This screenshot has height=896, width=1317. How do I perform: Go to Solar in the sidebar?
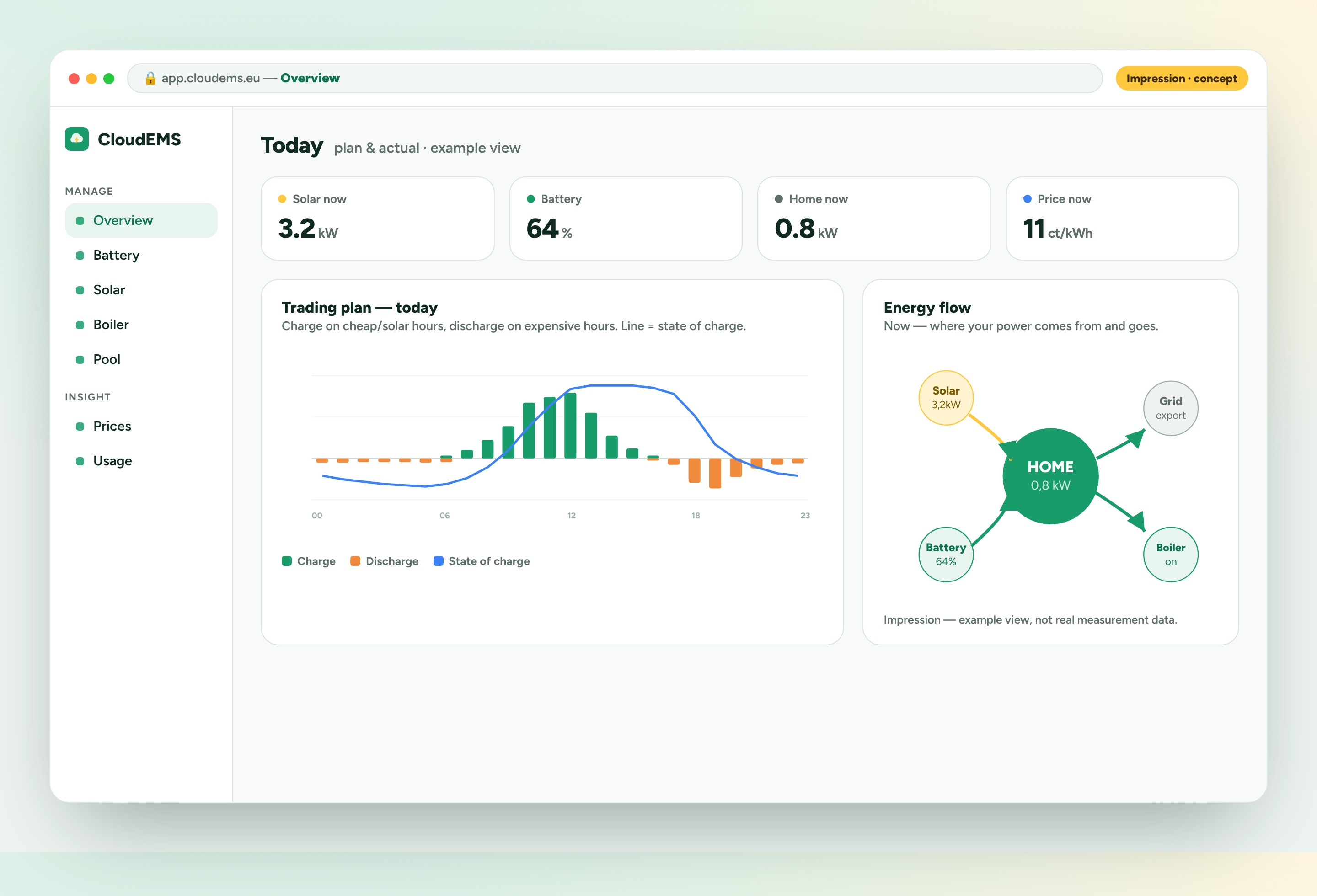[x=141, y=290]
